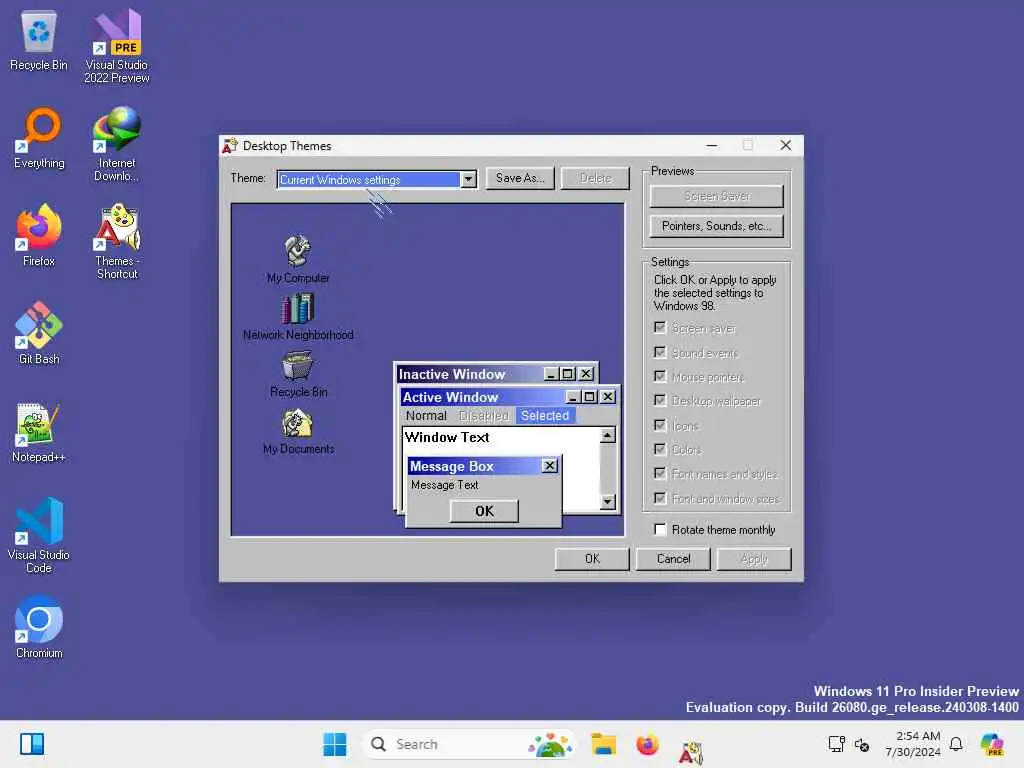Screen dimensions: 1024x768
Task: Toggle Font names and styles checkbox
Action: coord(660,474)
